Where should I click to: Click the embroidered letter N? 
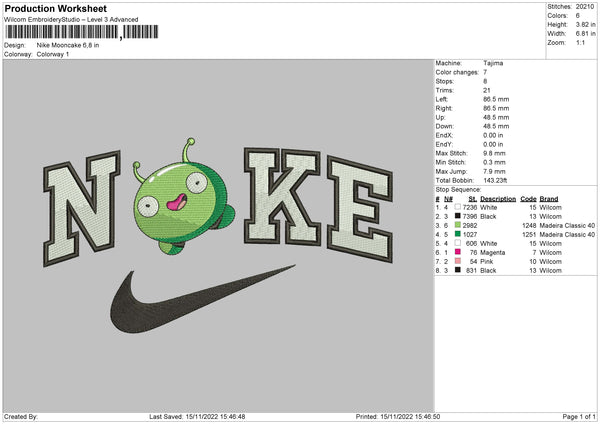click(x=82, y=208)
